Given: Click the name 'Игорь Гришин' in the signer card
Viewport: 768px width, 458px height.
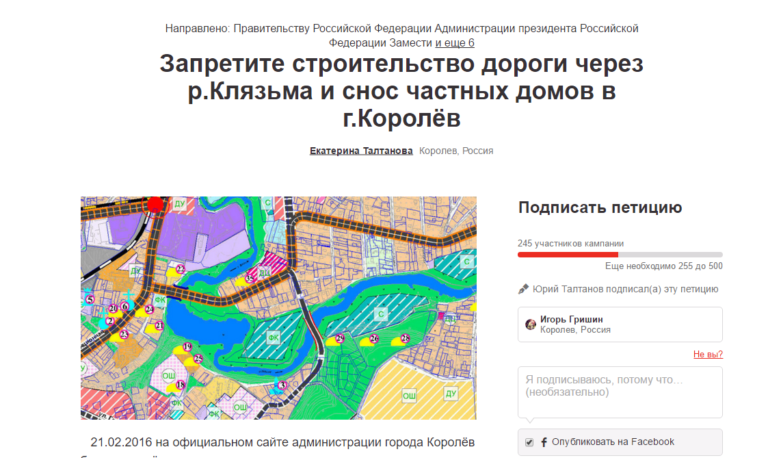Looking at the screenshot, I should pos(571,319).
